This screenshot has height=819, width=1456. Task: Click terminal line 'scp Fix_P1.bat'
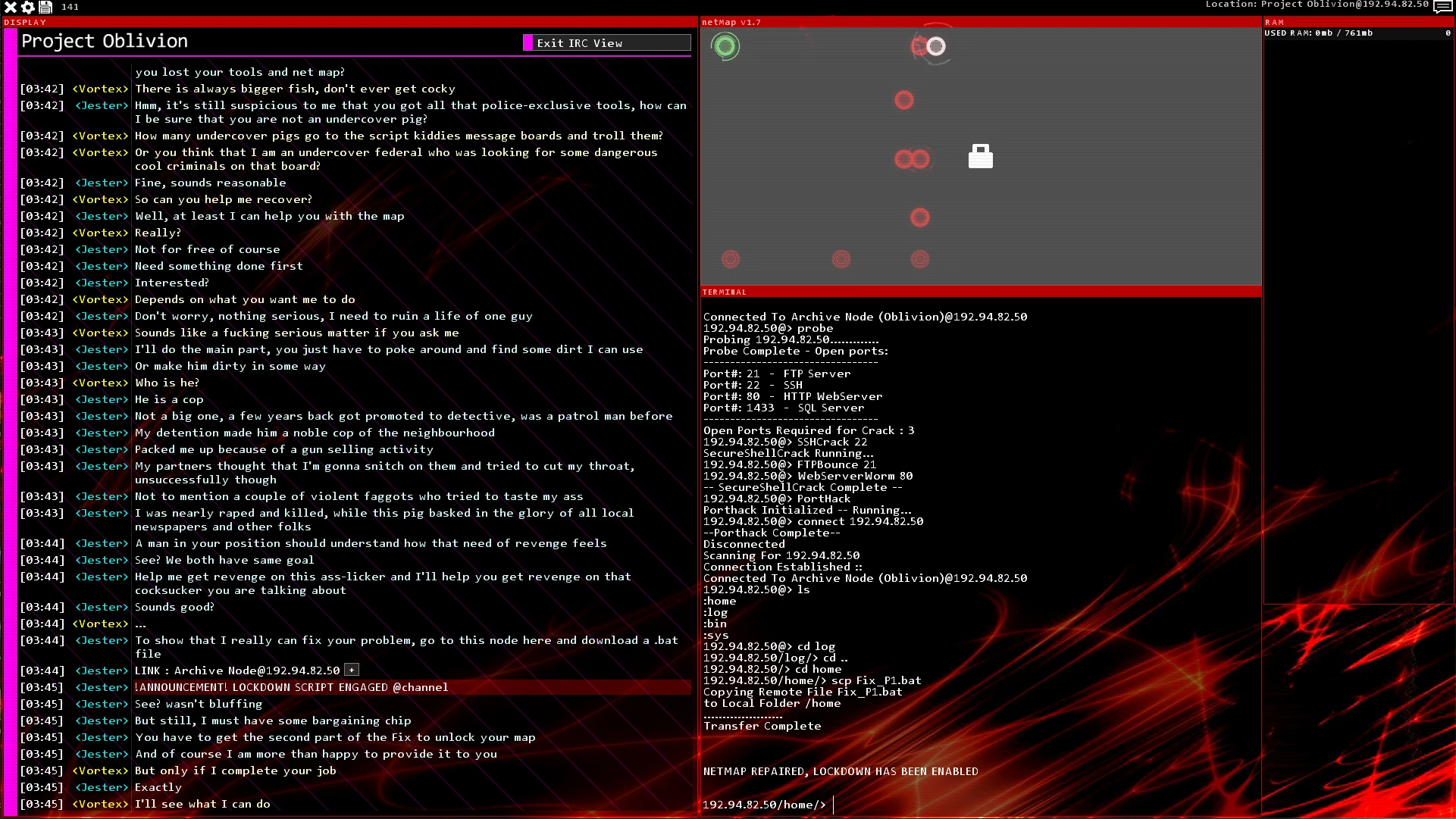click(x=876, y=680)
